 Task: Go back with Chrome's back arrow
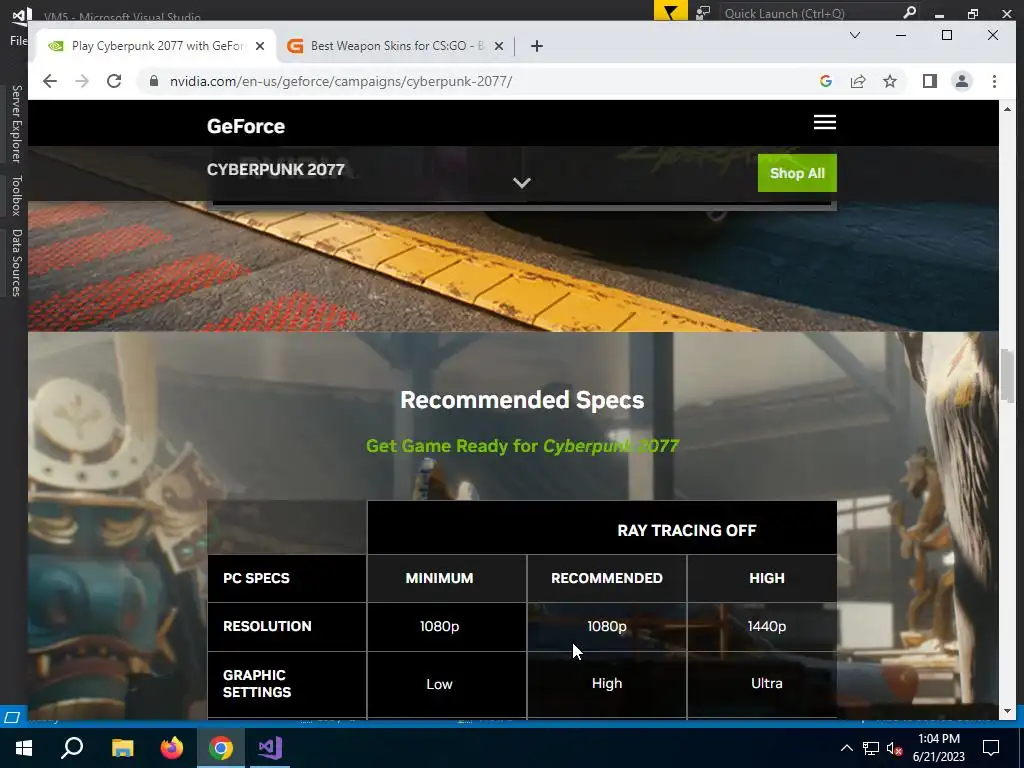click(50, 81)
